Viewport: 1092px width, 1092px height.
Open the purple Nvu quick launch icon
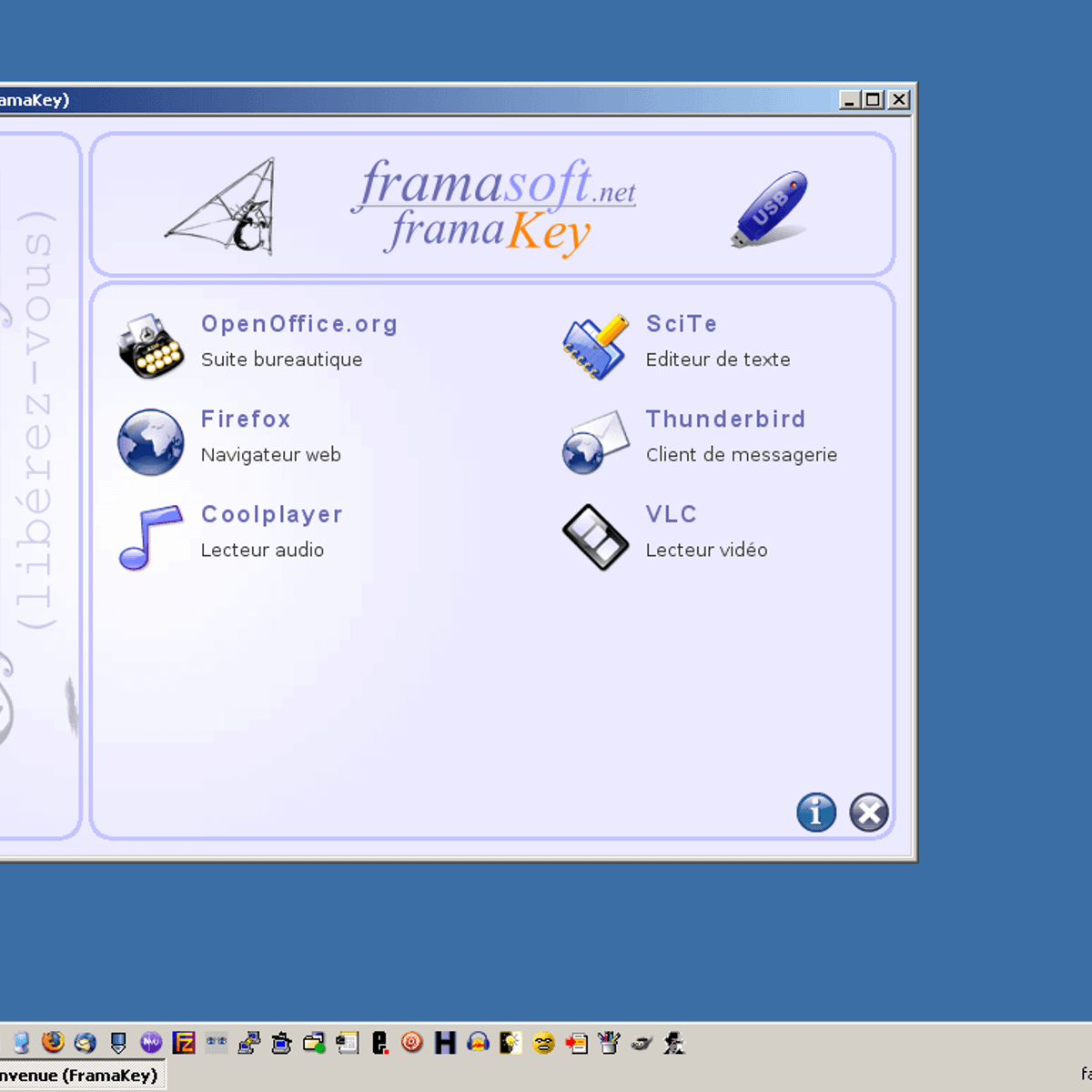pos(151,1042)
